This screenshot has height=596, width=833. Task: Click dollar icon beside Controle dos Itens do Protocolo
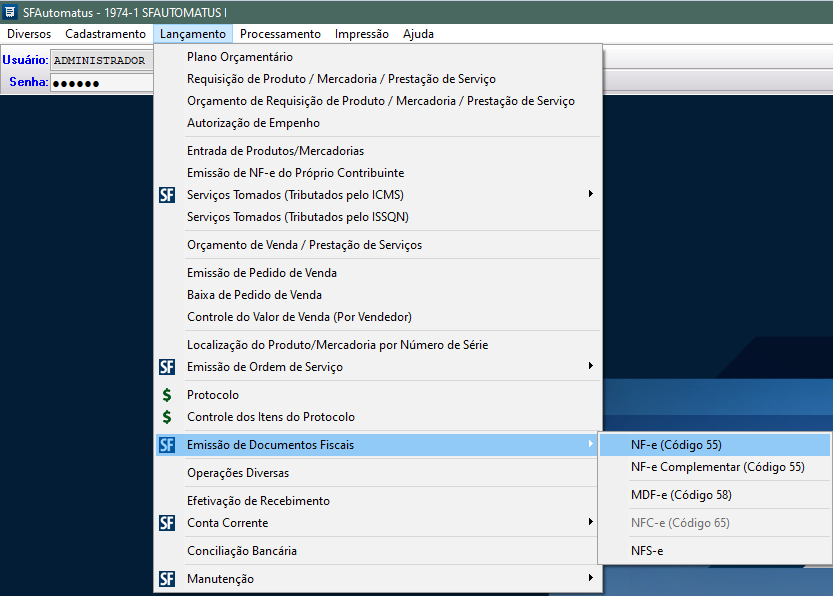167,417
